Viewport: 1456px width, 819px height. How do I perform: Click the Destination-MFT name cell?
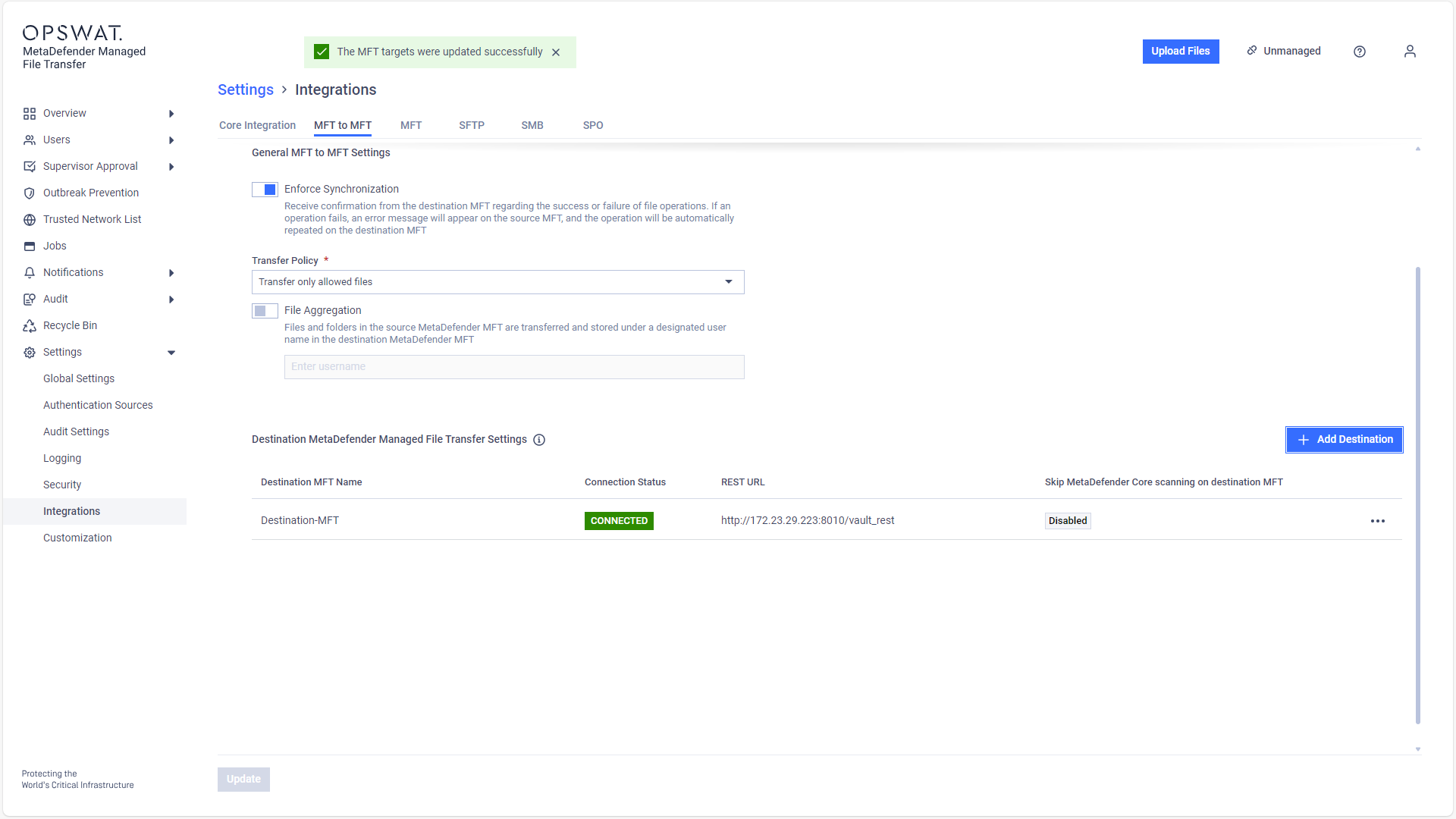300,520
